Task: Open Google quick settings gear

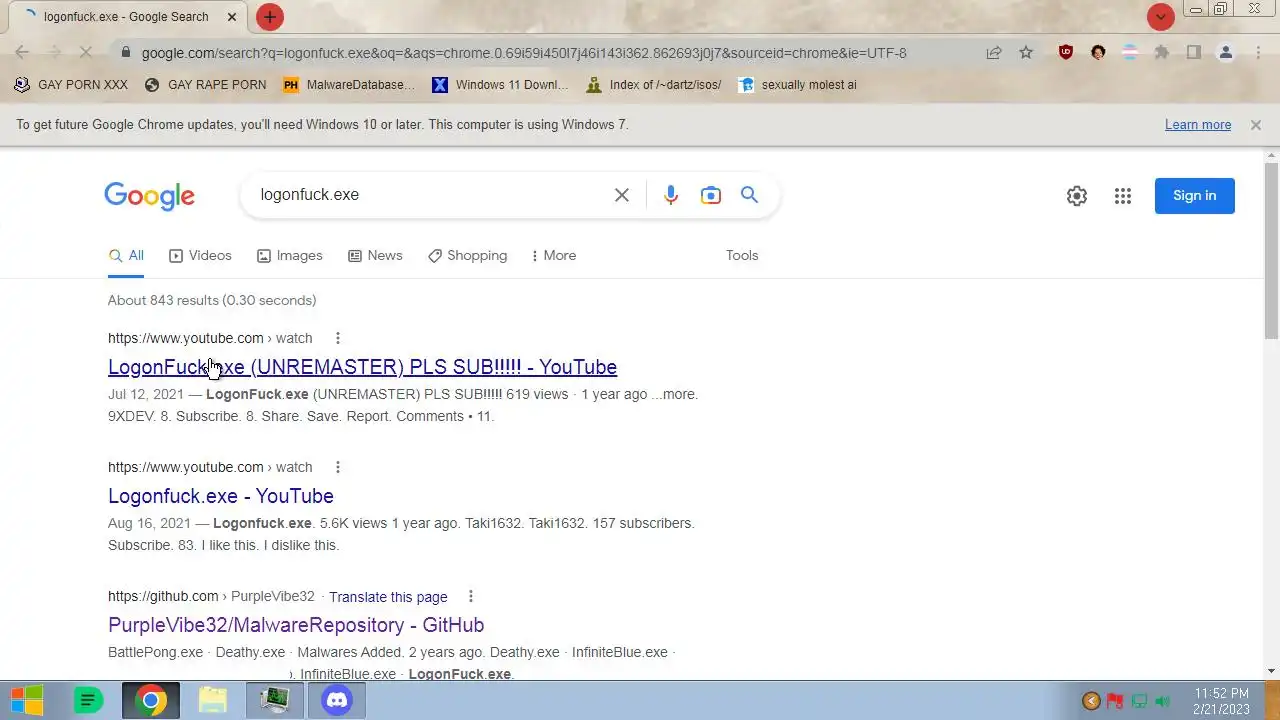Action: click(1077, 196)
